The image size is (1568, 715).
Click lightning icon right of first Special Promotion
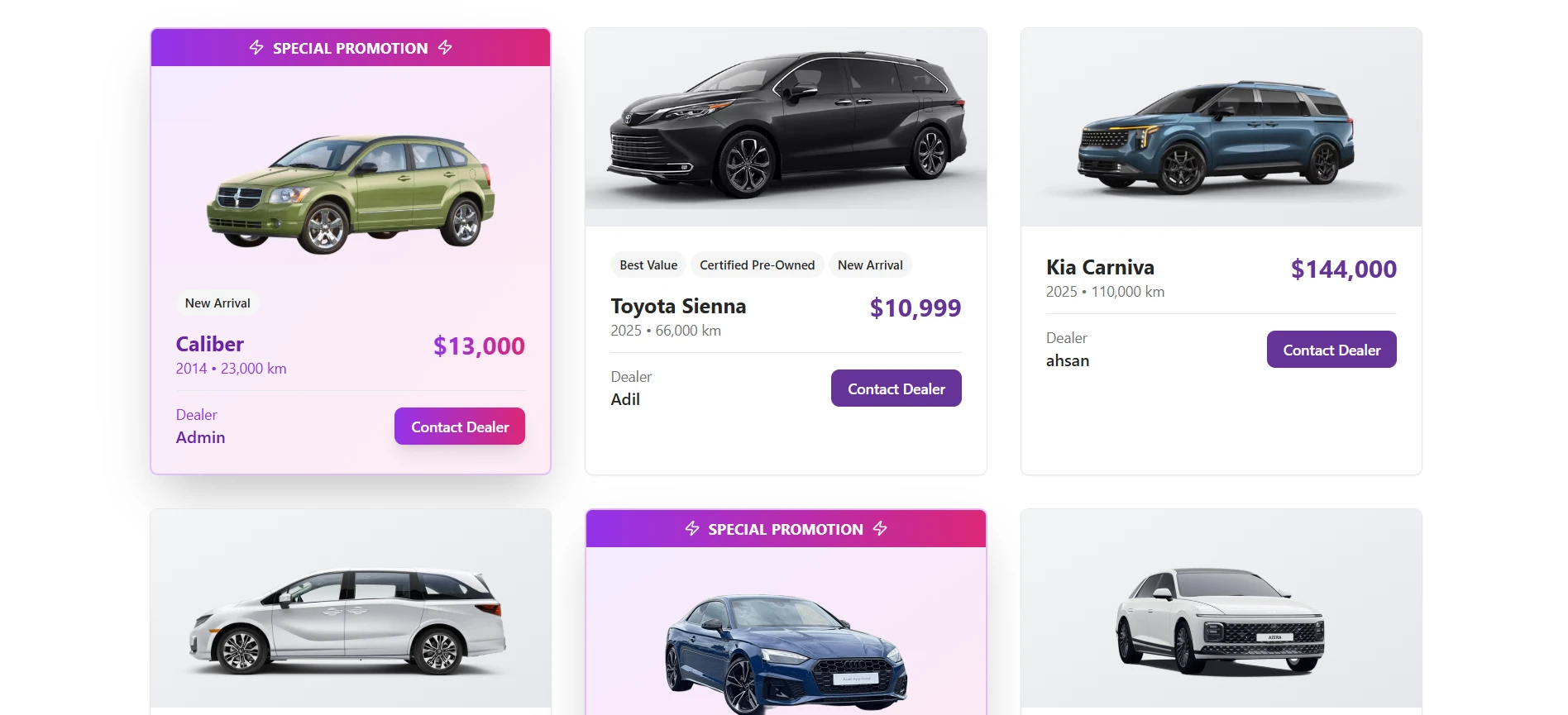445,48
